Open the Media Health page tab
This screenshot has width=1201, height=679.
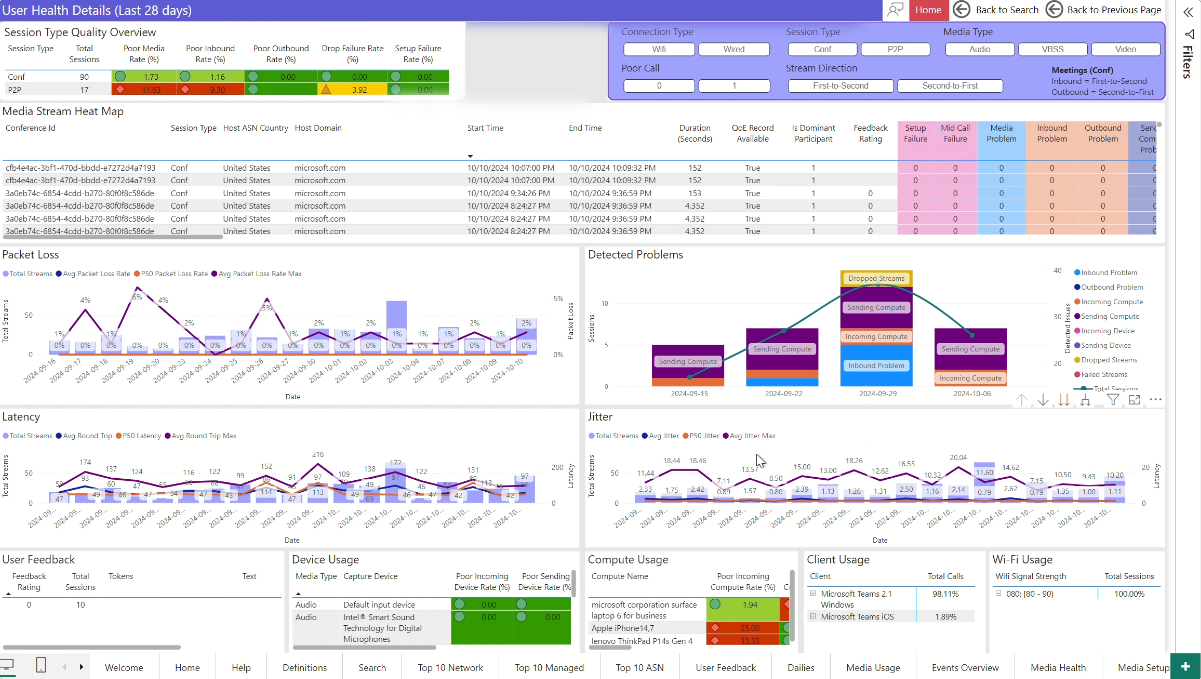[x=1058, y=667]
